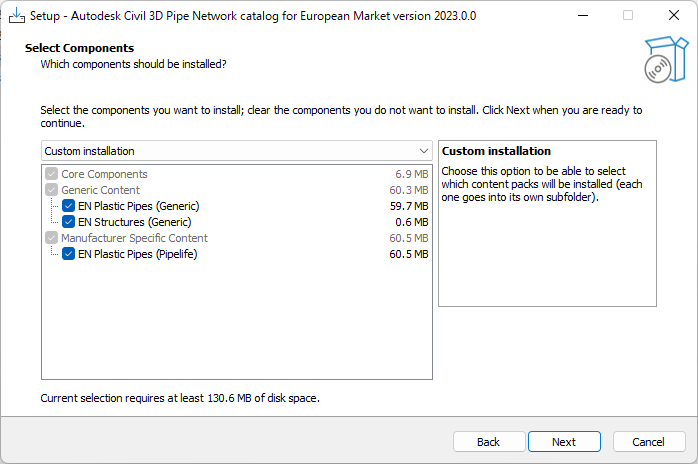Click Next to continue setup
The height and width of the screenshot is (464, 698).
(x=564, y=442)
